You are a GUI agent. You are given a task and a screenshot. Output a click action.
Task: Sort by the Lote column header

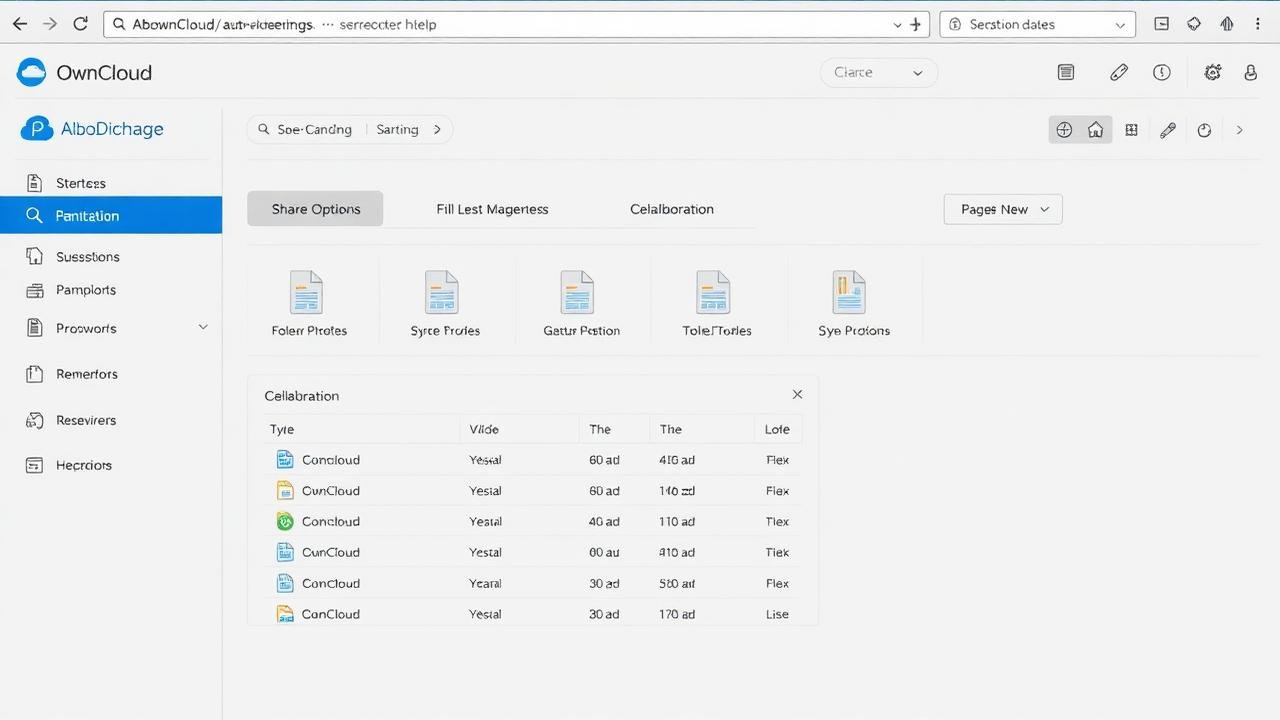coord(777,429)
